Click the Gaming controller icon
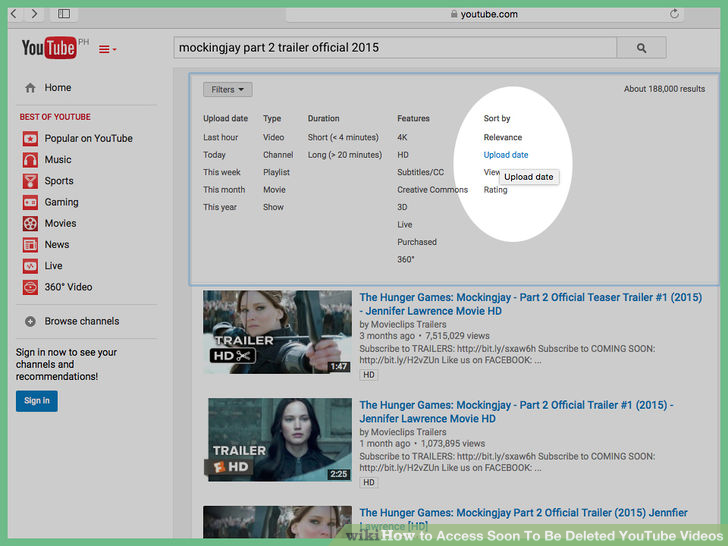Screen dimensions: 728x546 (30, 202)
